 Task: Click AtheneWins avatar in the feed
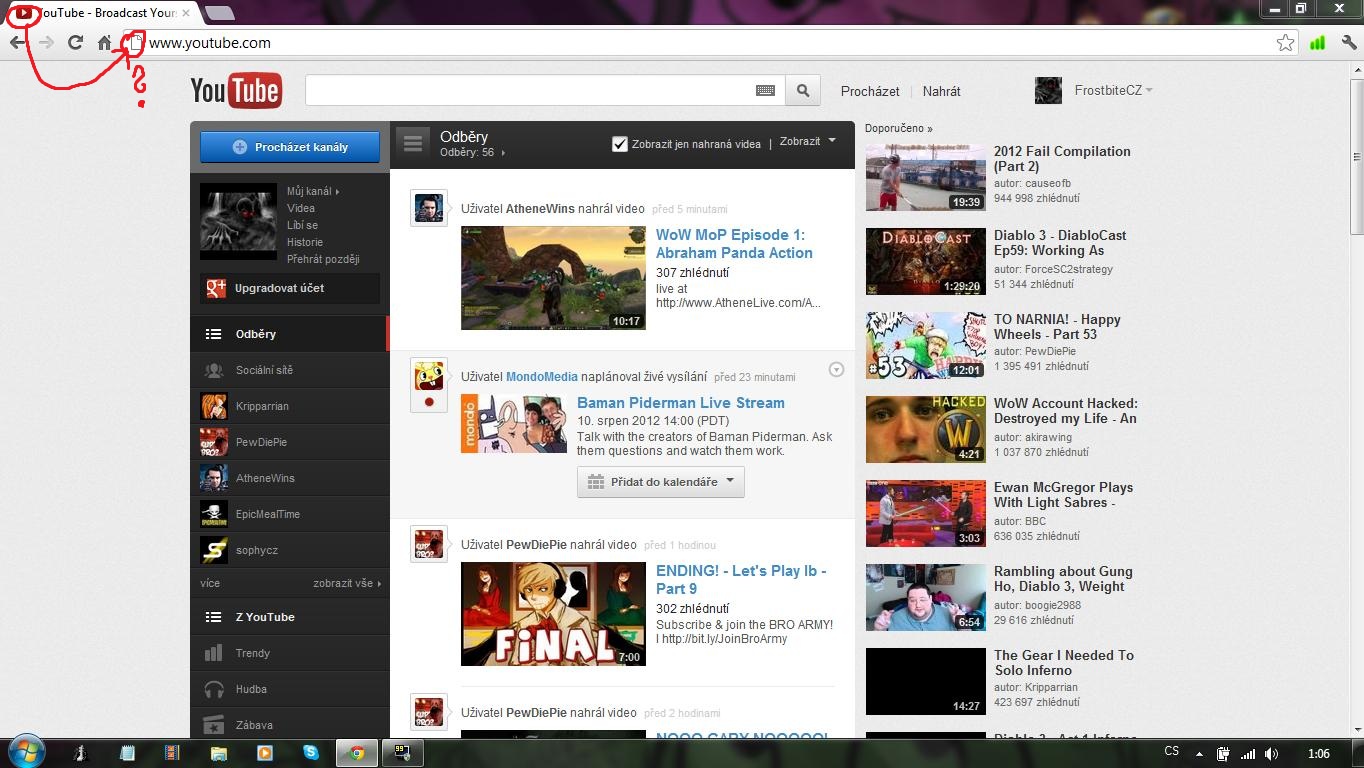pos(429,208)
